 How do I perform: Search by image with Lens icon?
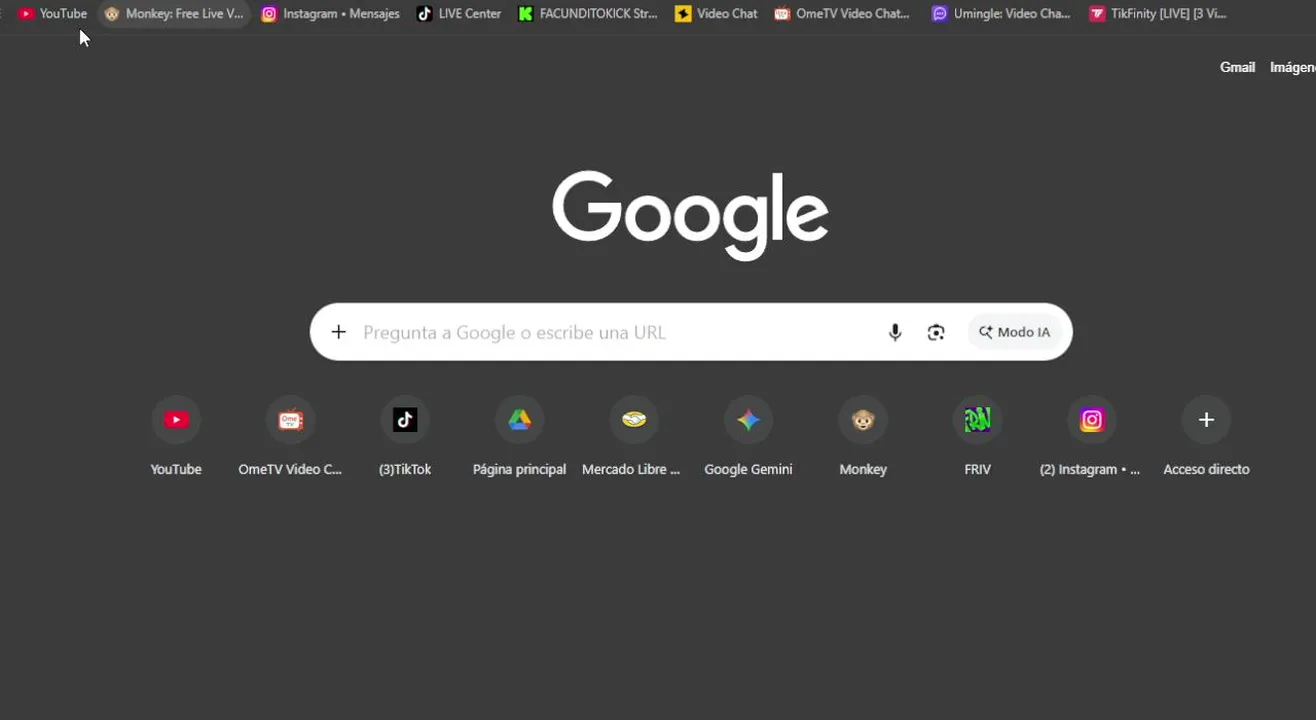point(936,332)
